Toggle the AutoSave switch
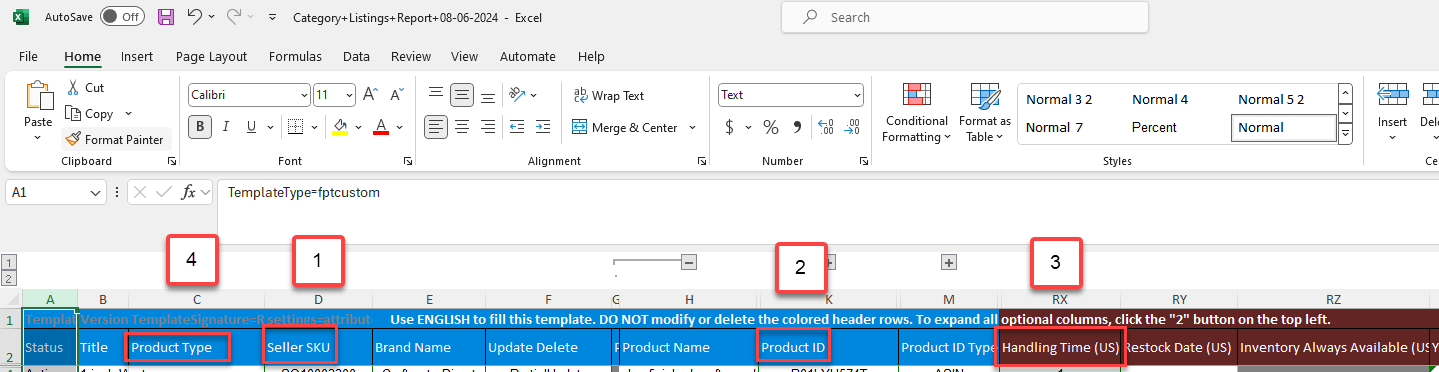The height and width of the screenshot is (372, 1439). [x=122, y=17]
